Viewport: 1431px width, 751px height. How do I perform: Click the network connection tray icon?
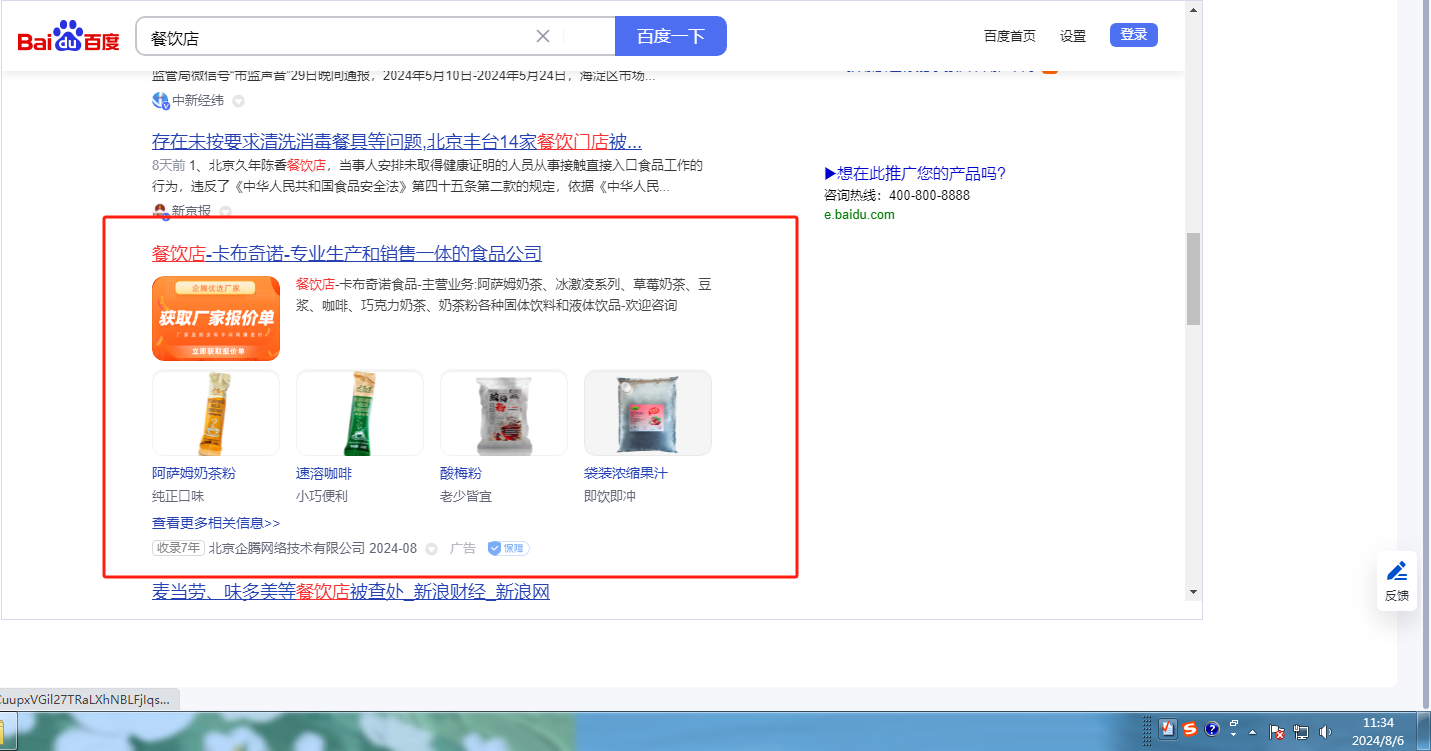1301,732
